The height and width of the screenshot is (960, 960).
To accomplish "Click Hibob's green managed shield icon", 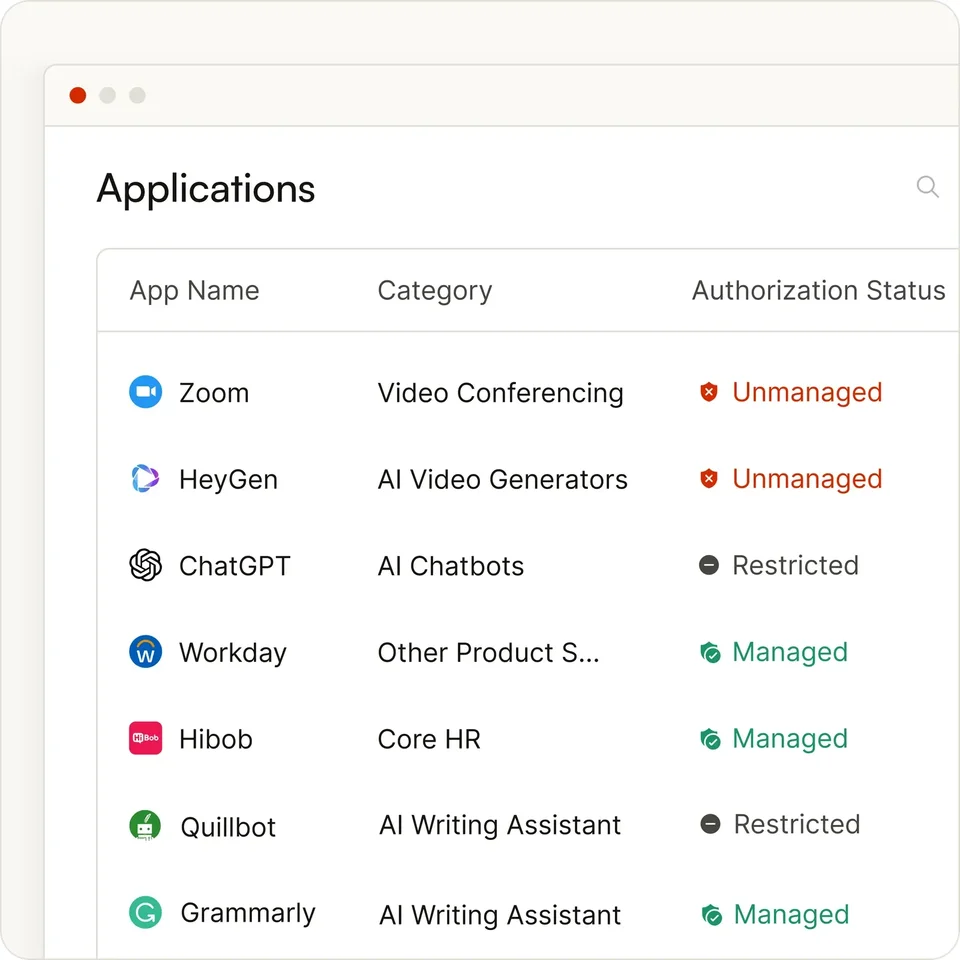I will pyautogui.click(x=710, y=738).
